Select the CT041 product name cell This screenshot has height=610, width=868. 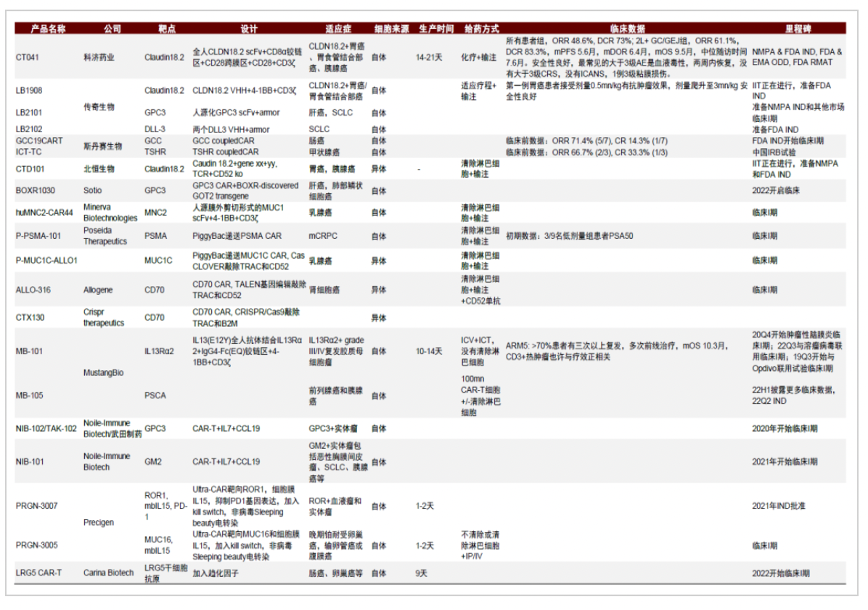click(27, 57)
